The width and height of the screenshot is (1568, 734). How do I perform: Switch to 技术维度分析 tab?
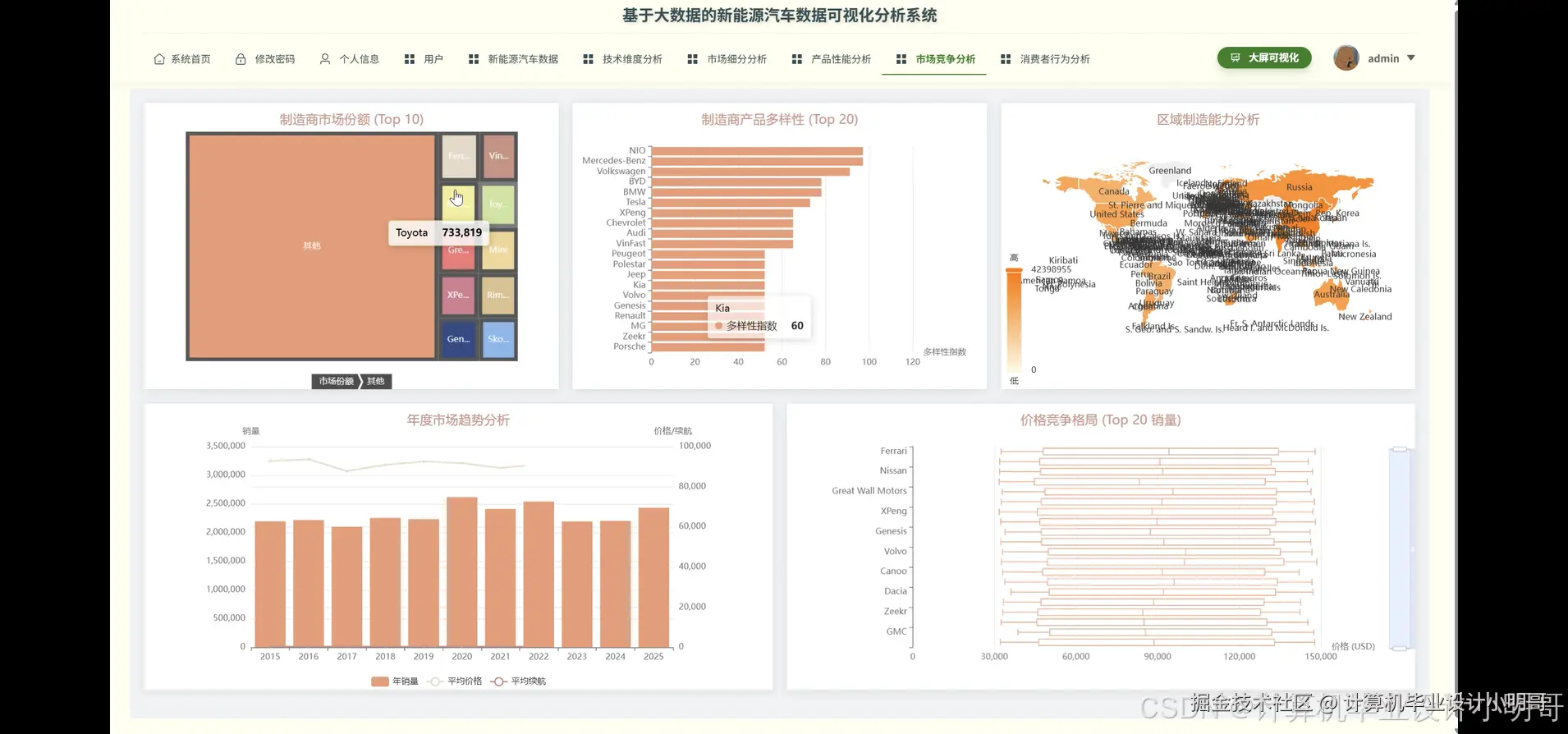click(623, 59)
